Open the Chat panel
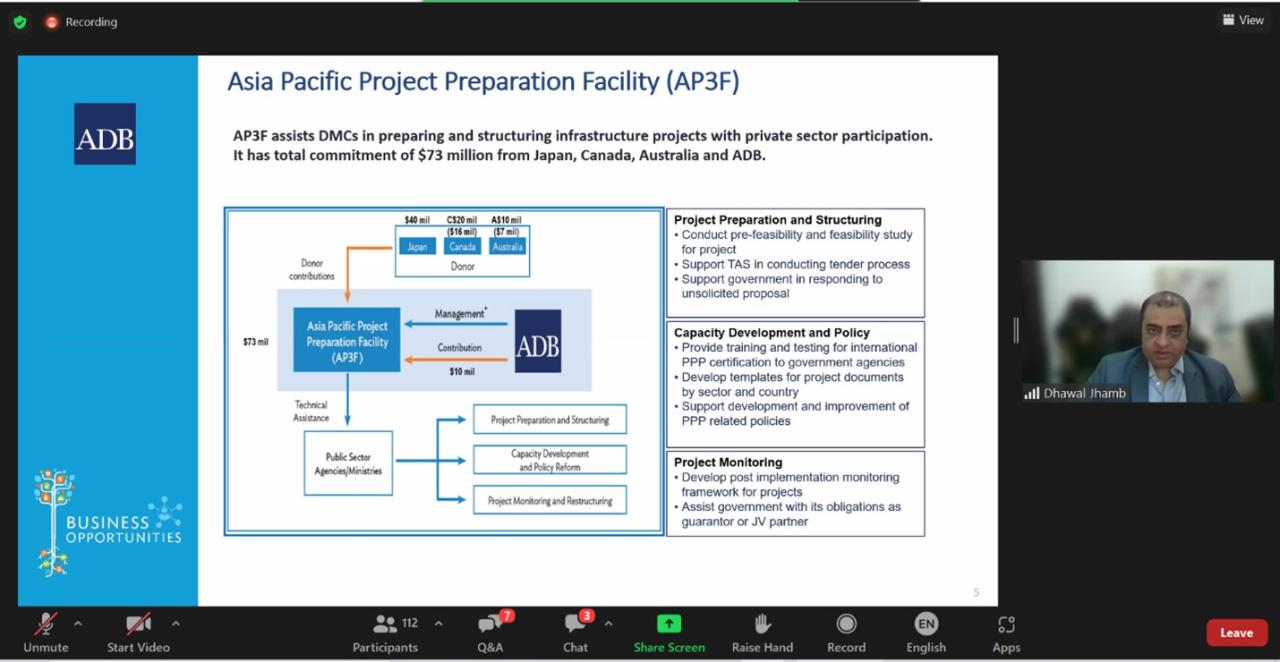Viewport: 1280px width, 662px height. (x=576, y=633)
